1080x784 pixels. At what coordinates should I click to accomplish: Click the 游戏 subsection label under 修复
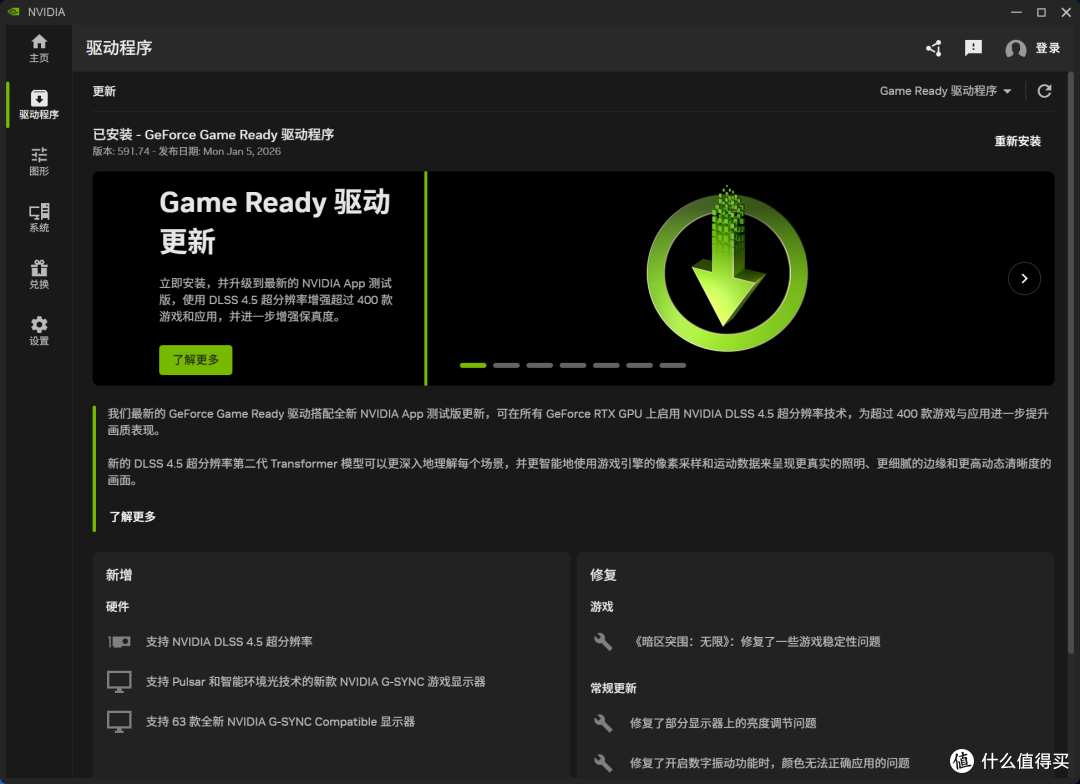(601, 607)
